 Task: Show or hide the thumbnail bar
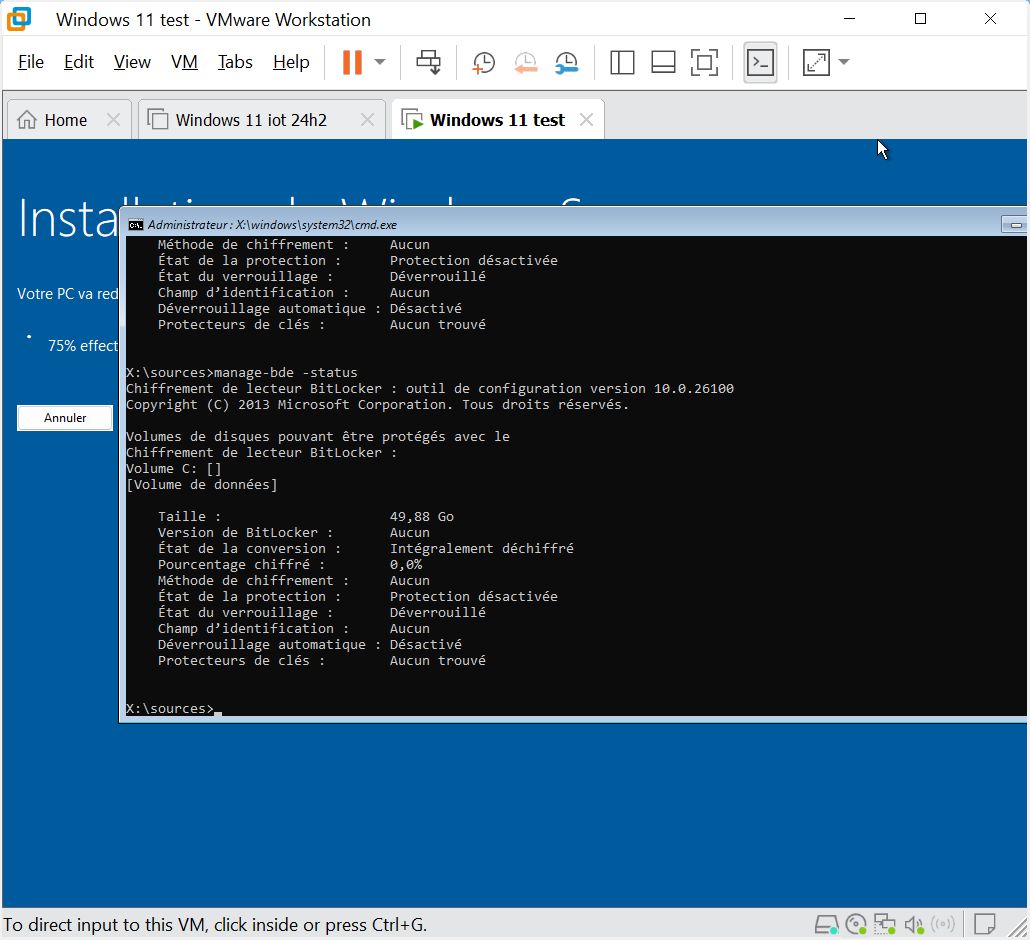point(663,62)
